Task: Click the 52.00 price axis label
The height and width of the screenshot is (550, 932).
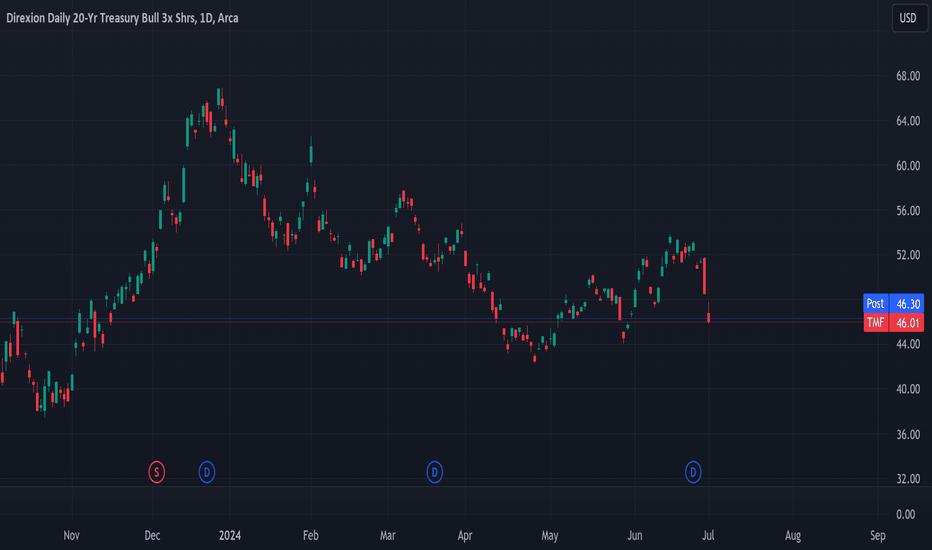Action: [908, 255]
